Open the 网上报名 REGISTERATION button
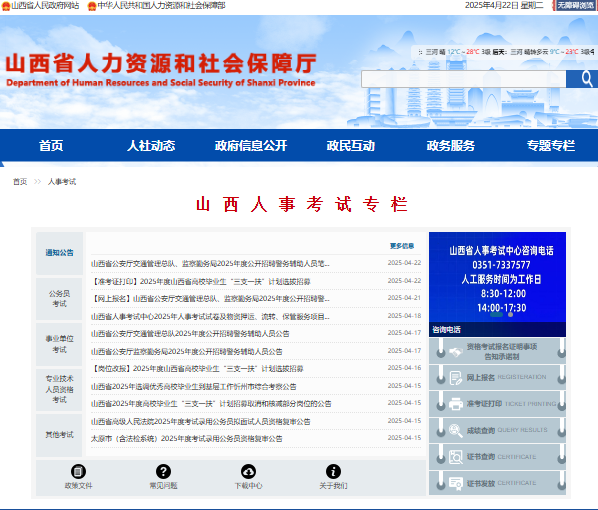This screenshot has height=510, width=598. pyautogui.click(x=497, y=378)
